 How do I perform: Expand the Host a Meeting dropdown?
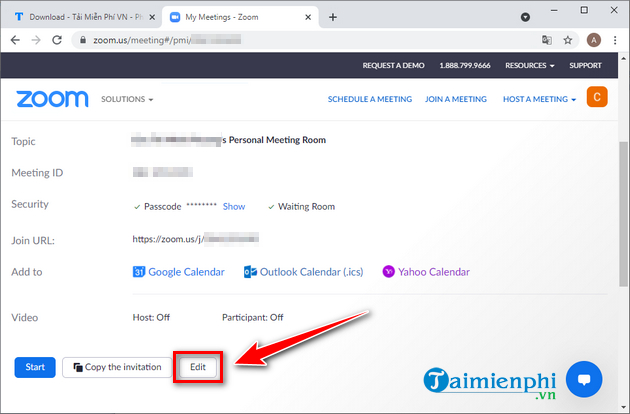[x=539, y=99]
